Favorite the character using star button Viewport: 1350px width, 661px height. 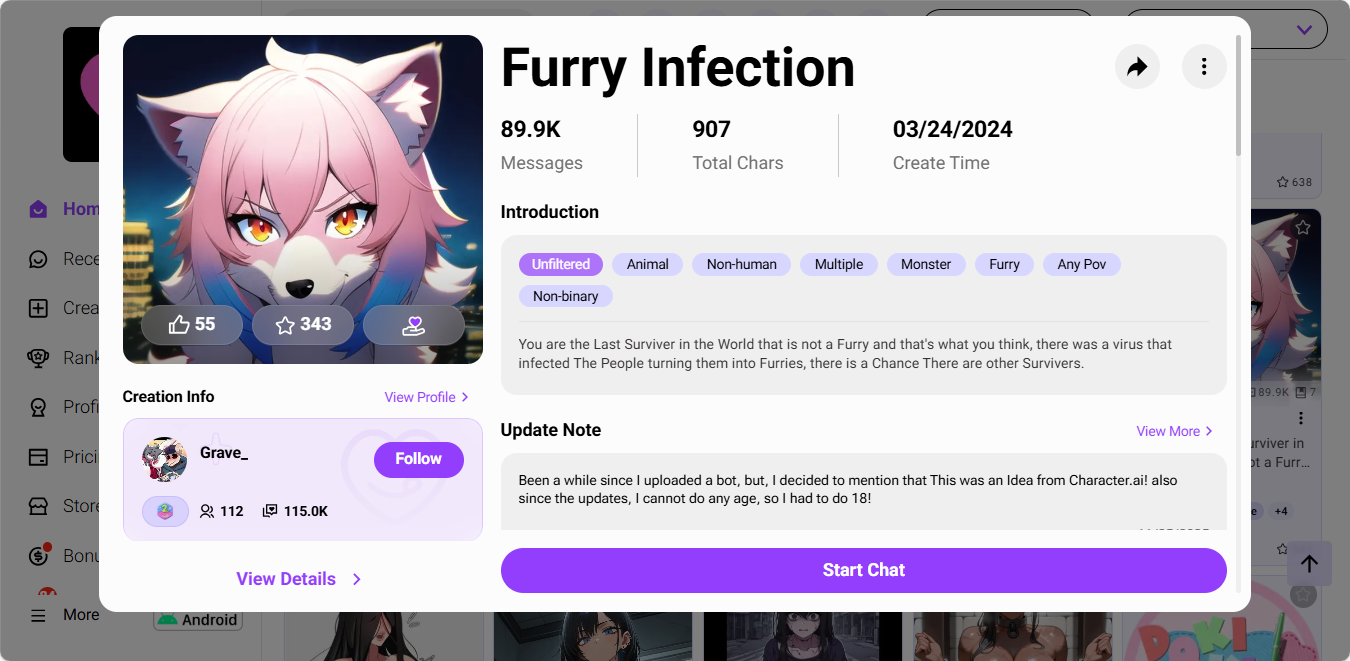click(302, 324)
